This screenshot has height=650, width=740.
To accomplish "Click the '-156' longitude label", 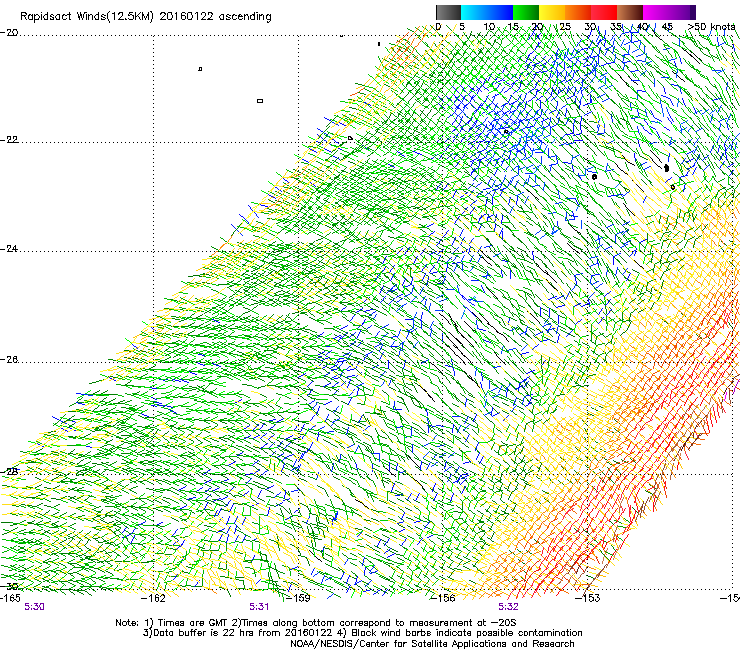I will tap(443, 598).
